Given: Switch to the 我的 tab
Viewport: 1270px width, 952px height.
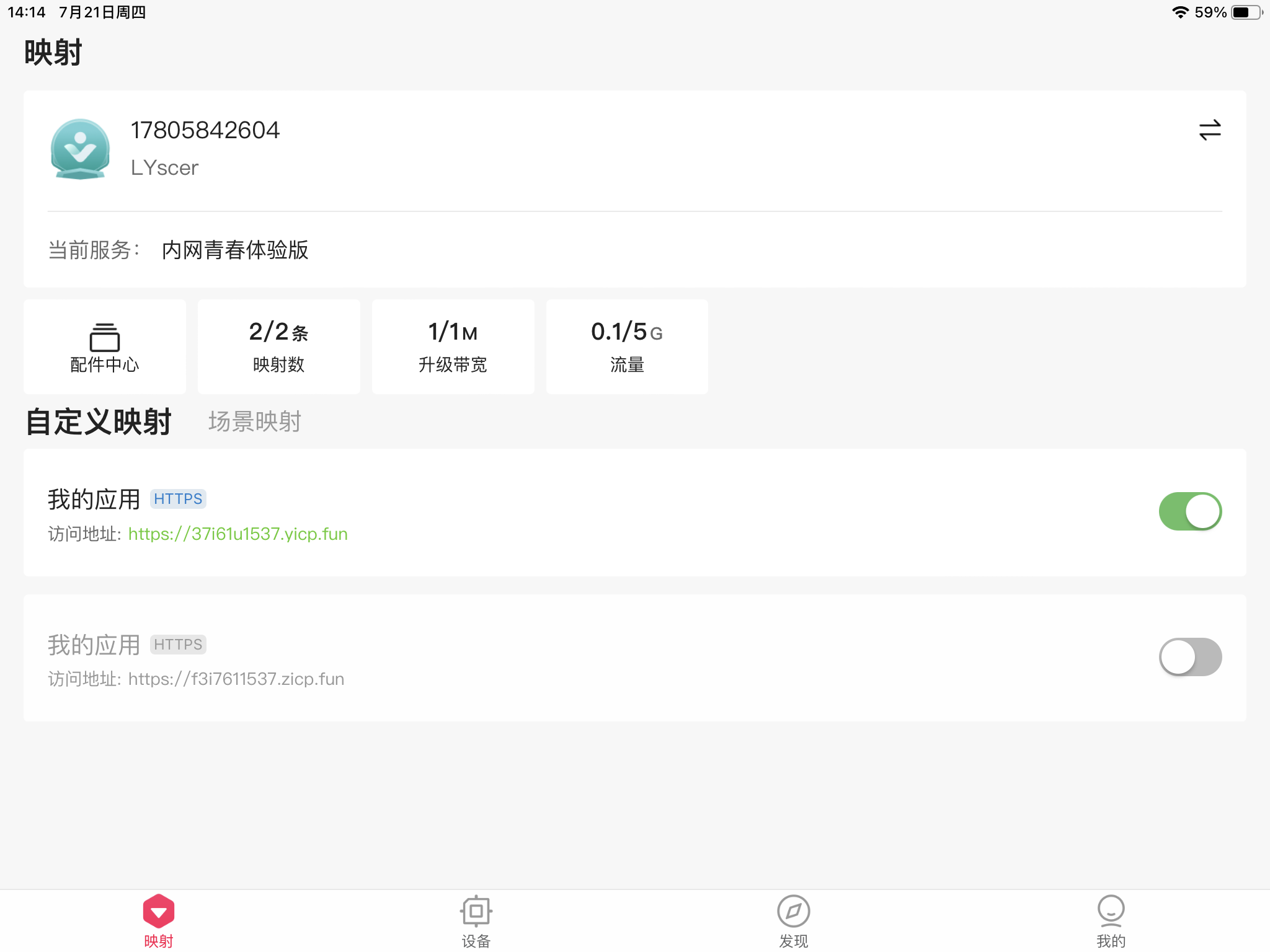Looking at the screenshot, I should click(x=1111, y=921).
